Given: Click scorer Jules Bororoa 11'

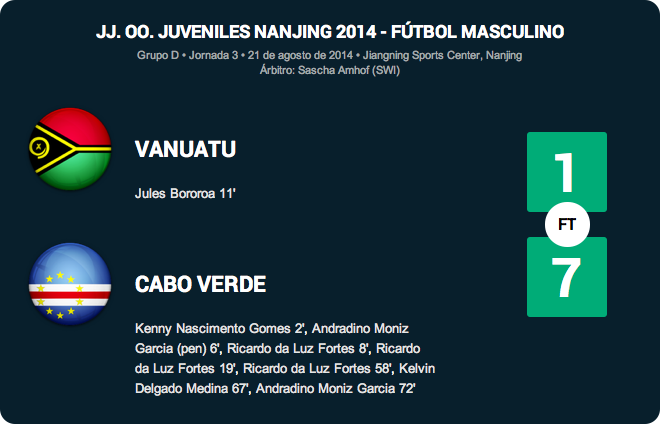Looking at the screenshot, I should pos(185,194).
